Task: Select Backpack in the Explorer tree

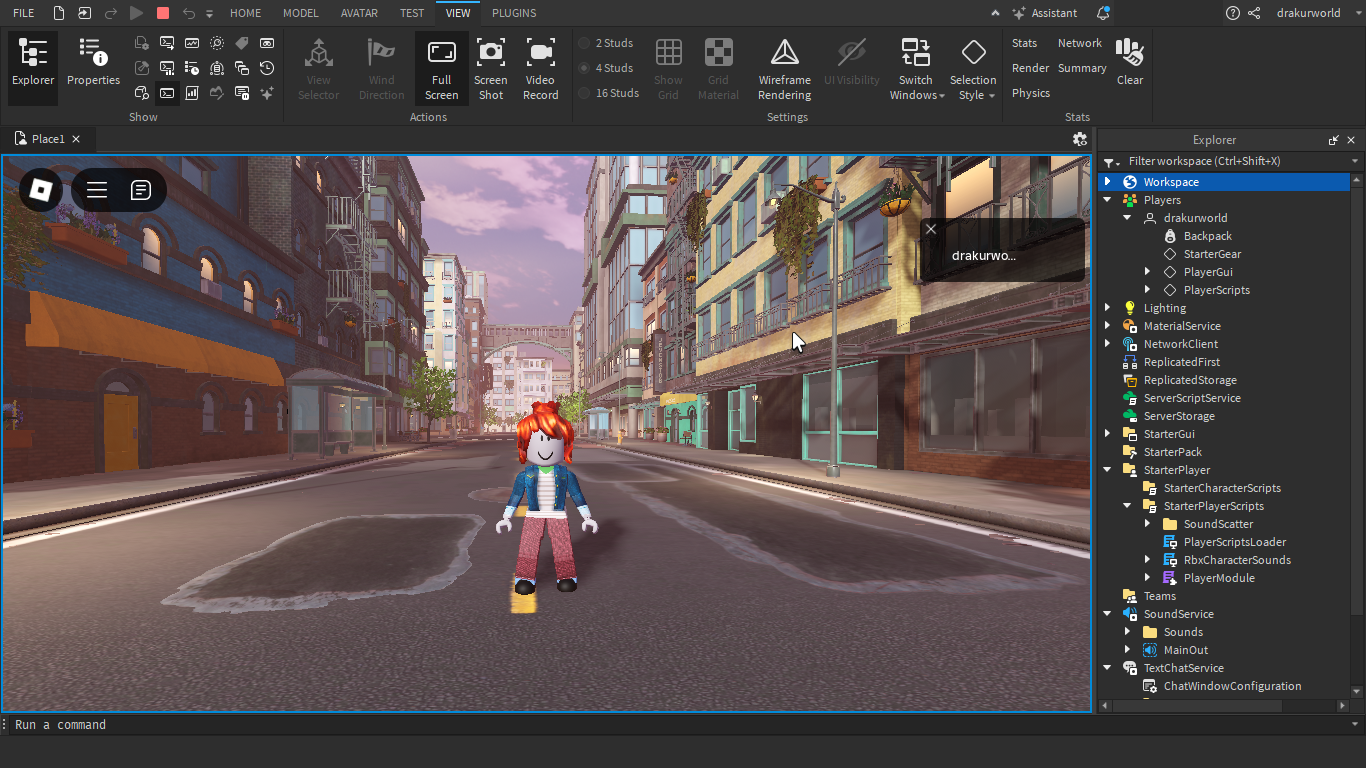Action: [1207, 236]
